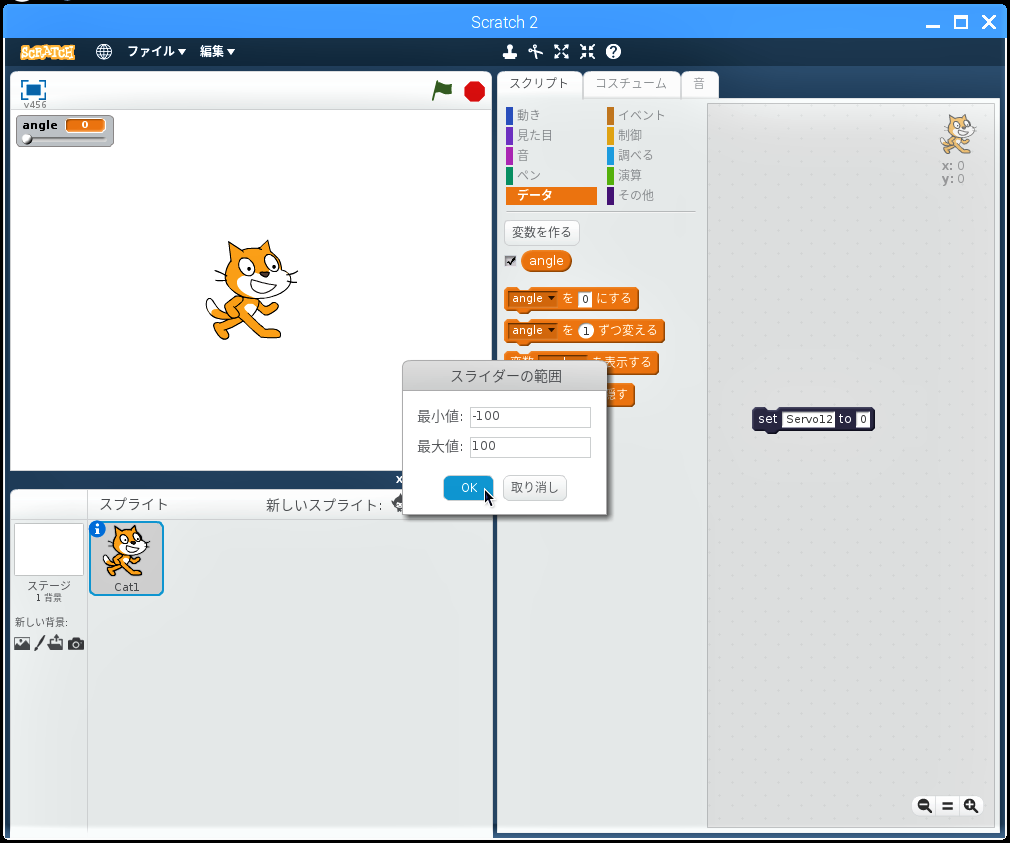
Task: Paint a new backdrop icon
Action: 39,643
